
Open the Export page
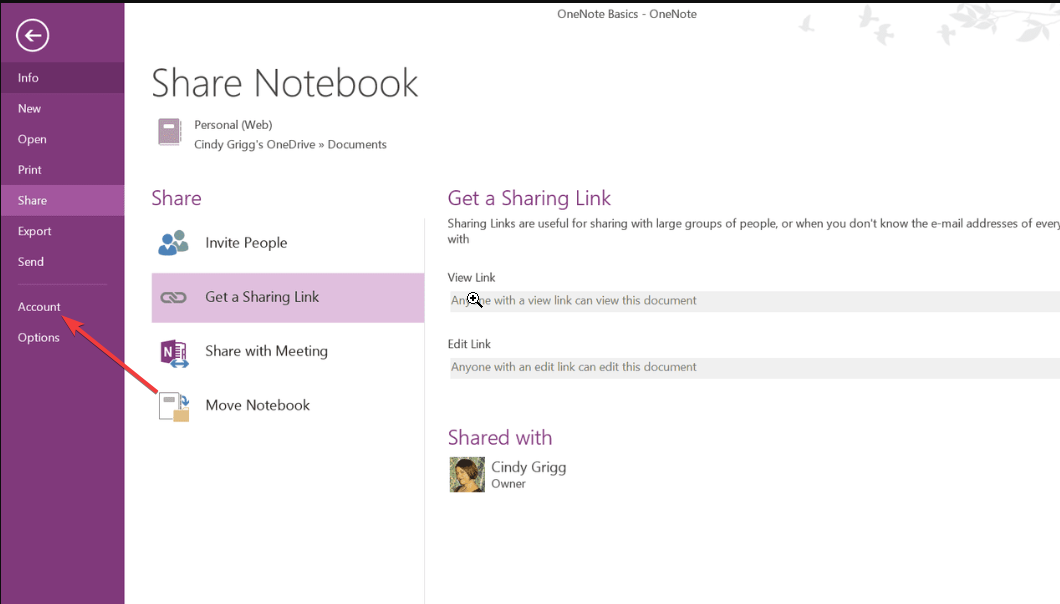pos(62,231)
